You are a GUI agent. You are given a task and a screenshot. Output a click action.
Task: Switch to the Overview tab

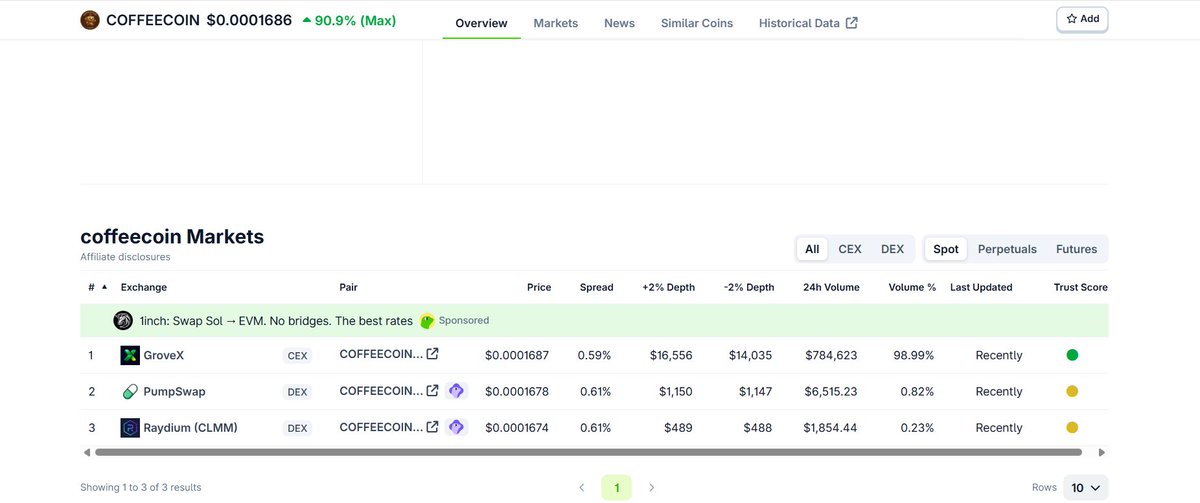[481, 22]
